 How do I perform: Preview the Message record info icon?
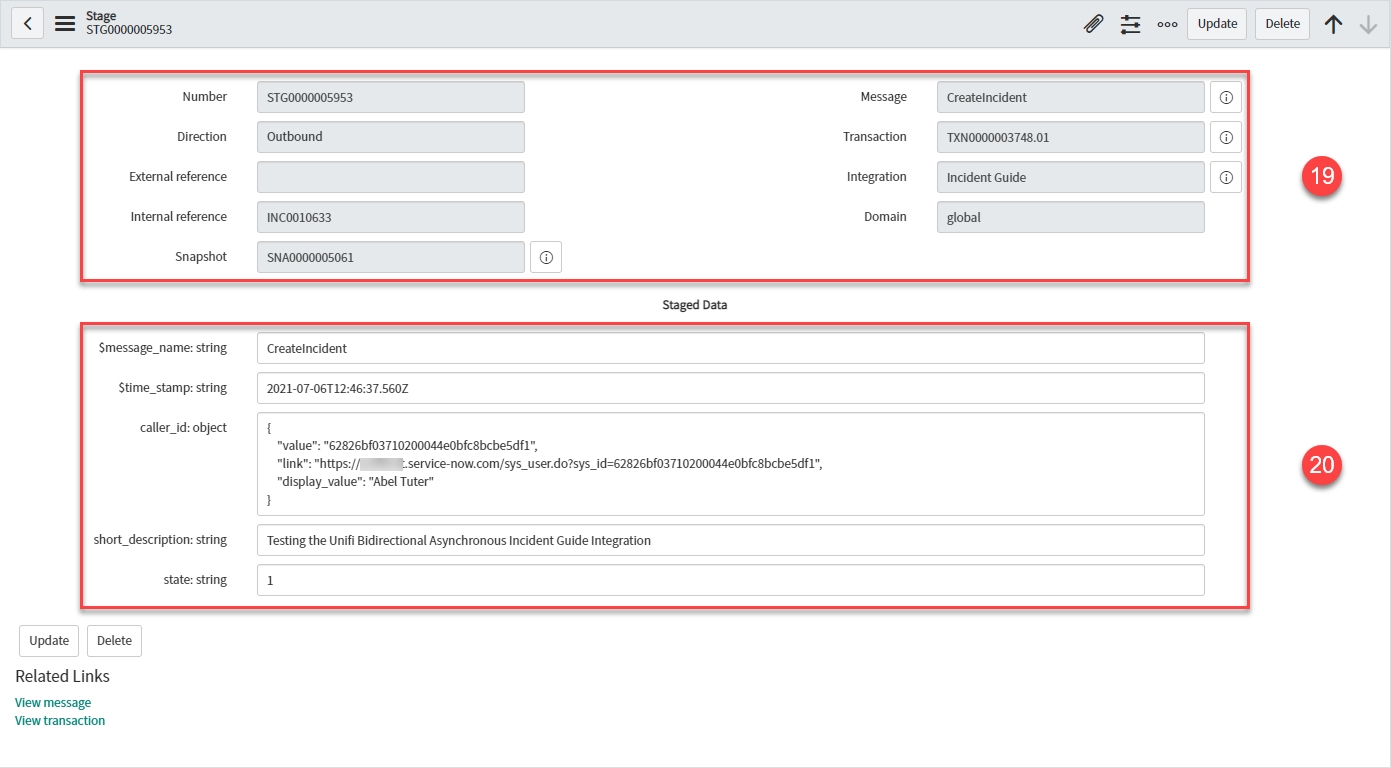(x=1225, y=97)
